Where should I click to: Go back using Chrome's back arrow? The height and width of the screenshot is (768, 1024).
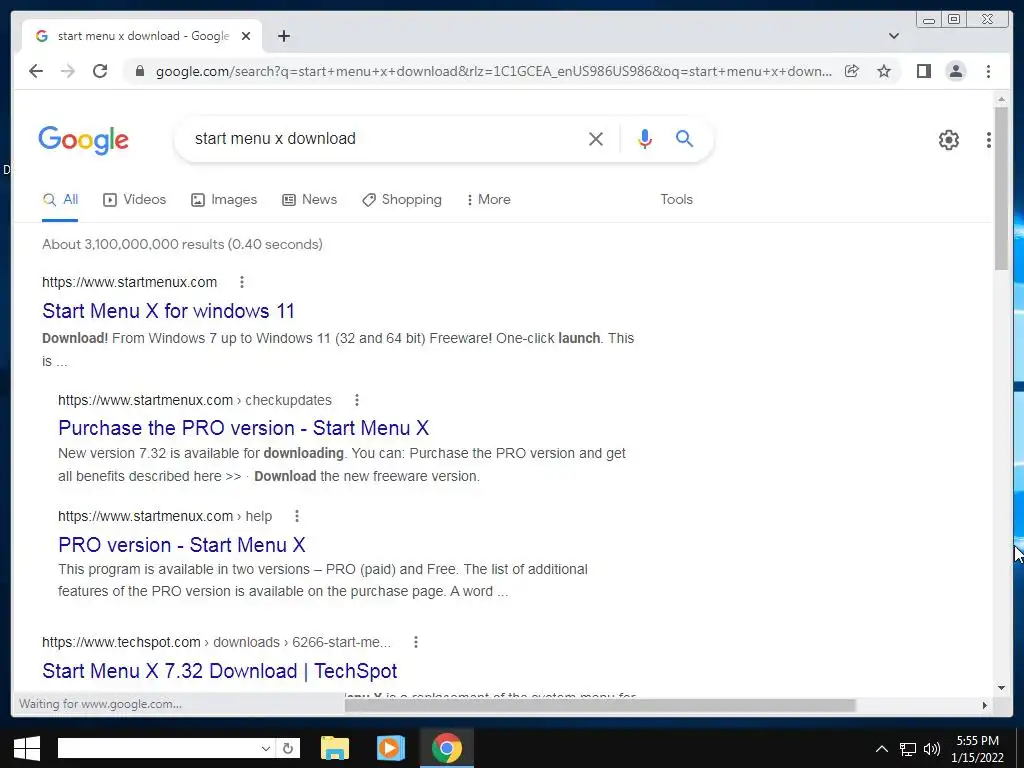[x=36, y=71]
